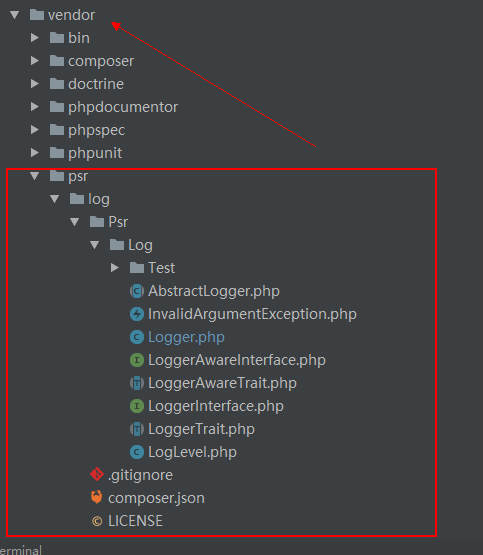Collapse the capitalized Log folder arrow

click(x=94, y=245)
